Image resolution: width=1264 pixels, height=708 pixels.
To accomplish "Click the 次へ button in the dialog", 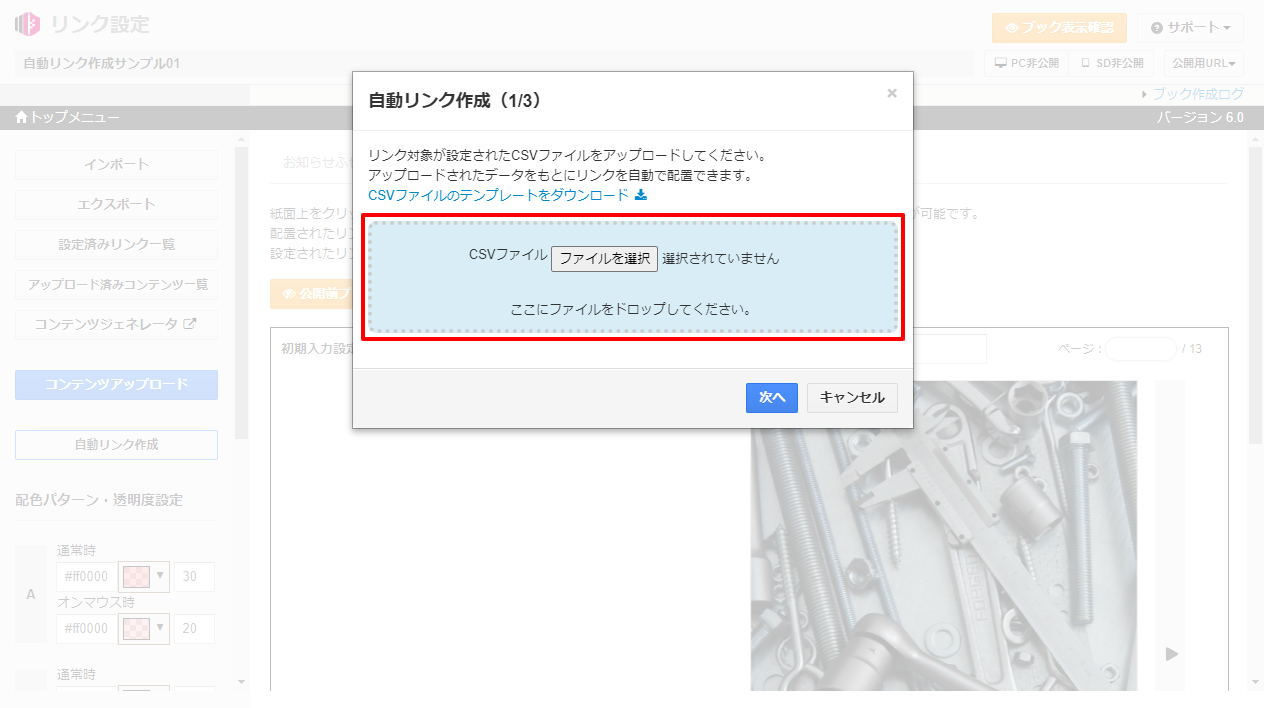I will click(771, 397).
